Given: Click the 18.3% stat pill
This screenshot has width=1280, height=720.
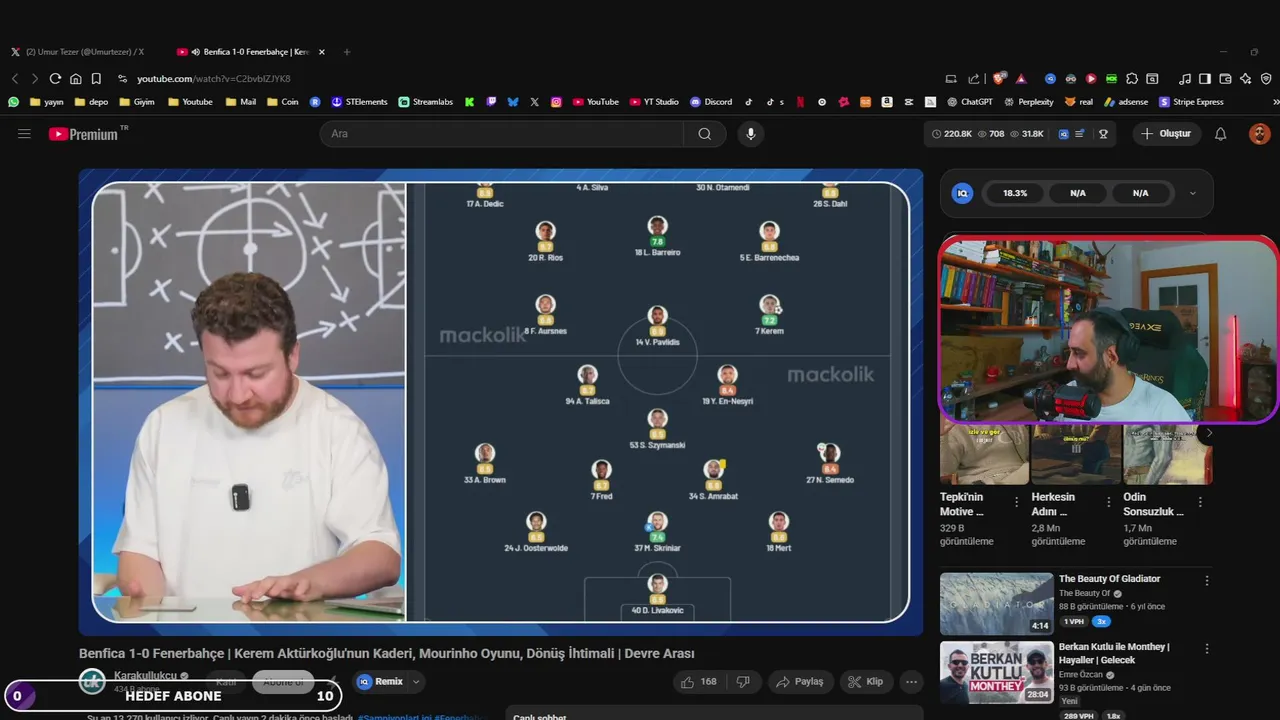Looking at the screenshot, I should coord(1015,193).
